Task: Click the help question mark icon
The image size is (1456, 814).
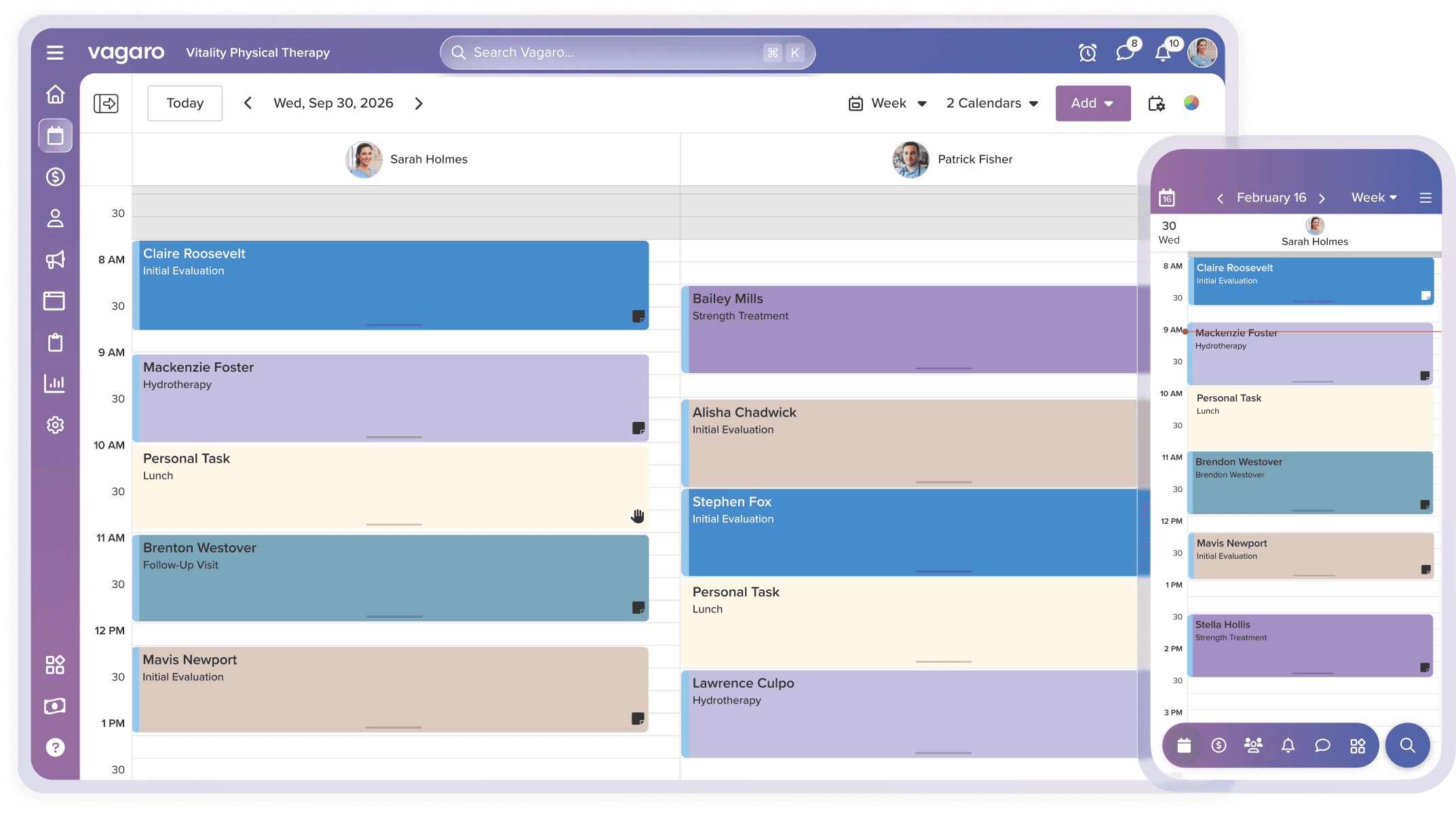Action: pos(55,748)
